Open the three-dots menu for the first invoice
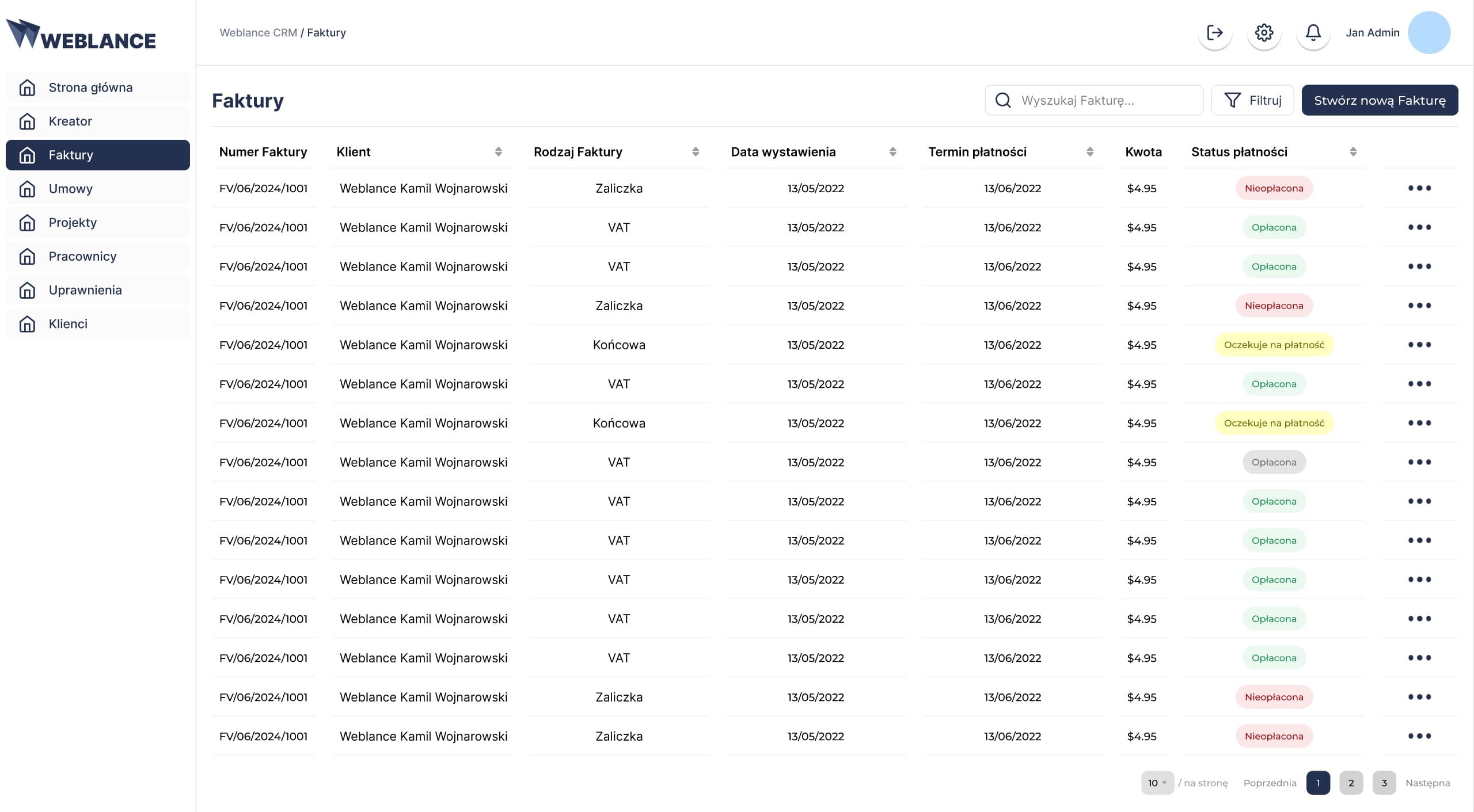This screenshot has width=1474, height=812. pyautogui.click(x=1419, y=188)
